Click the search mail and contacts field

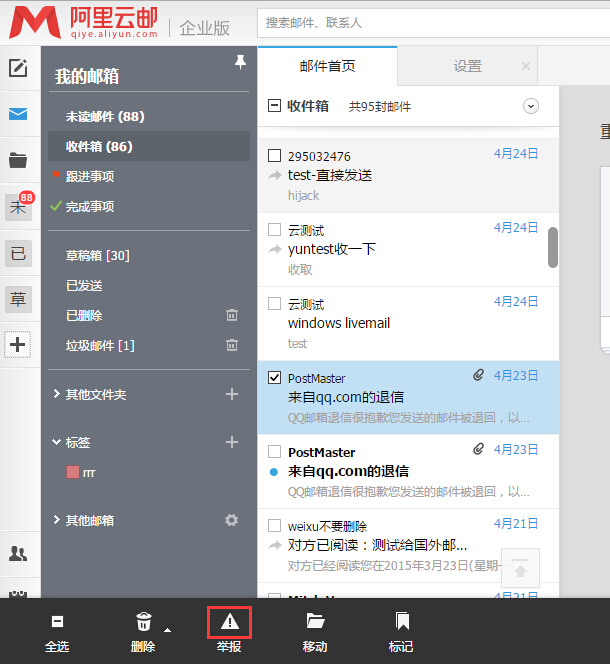(x=430, y=22)
